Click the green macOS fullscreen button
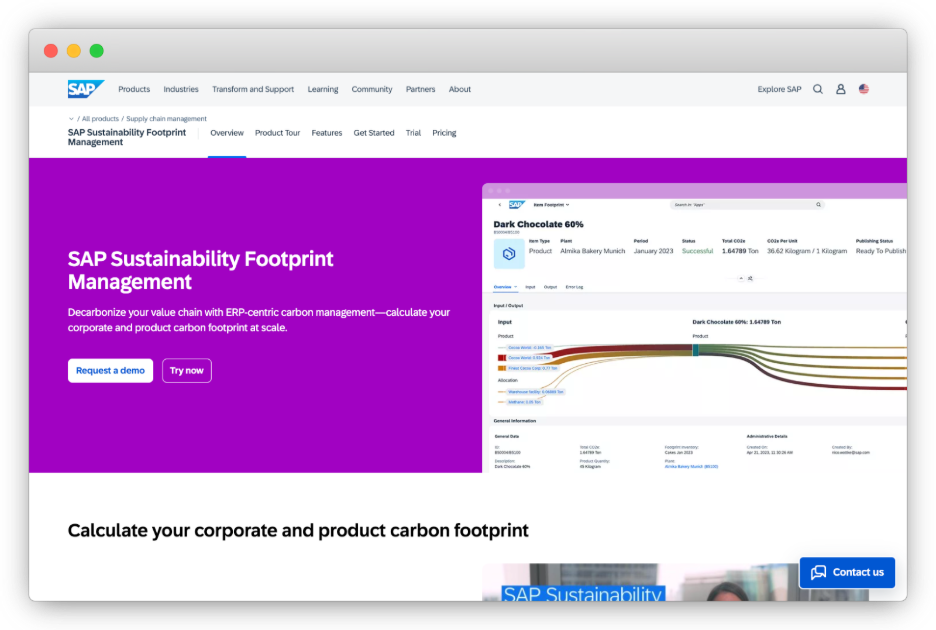 pos(97,51)
